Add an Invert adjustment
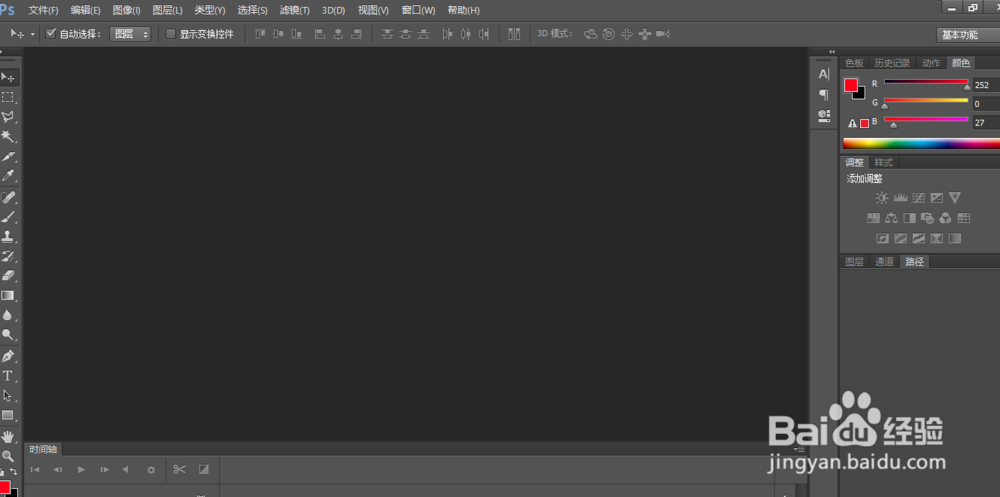The height and width of the screenshot is (497, 1000). point(883,239)
